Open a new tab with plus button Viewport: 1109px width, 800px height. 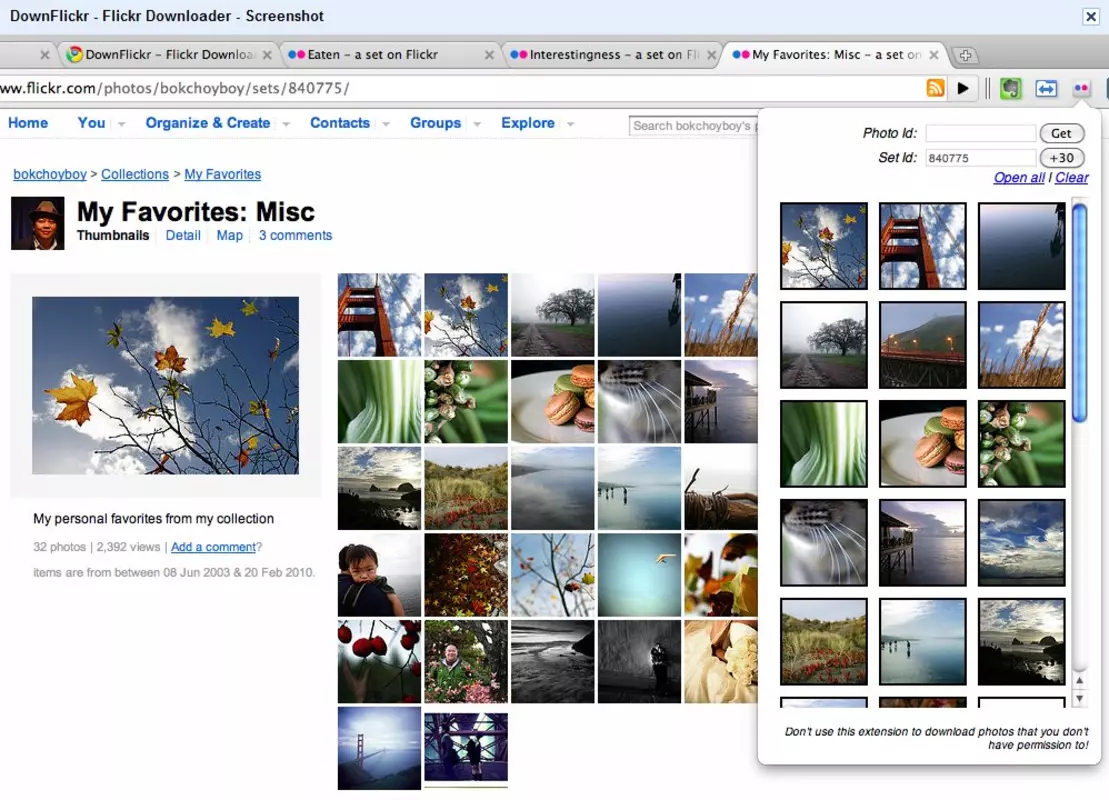coord(965,55)
